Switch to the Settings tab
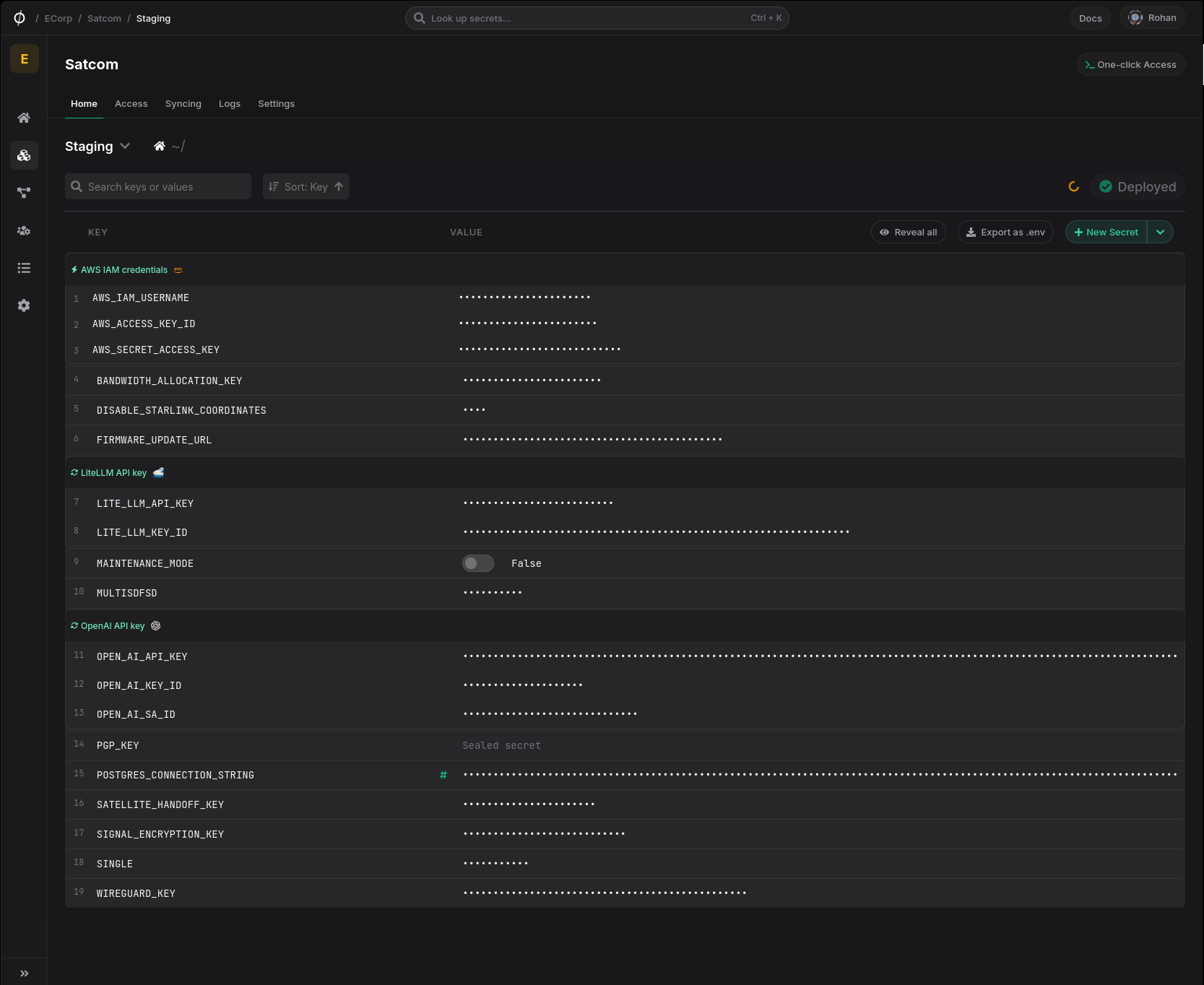Viewport: 1204px width, 985px height. coord(277,104)
